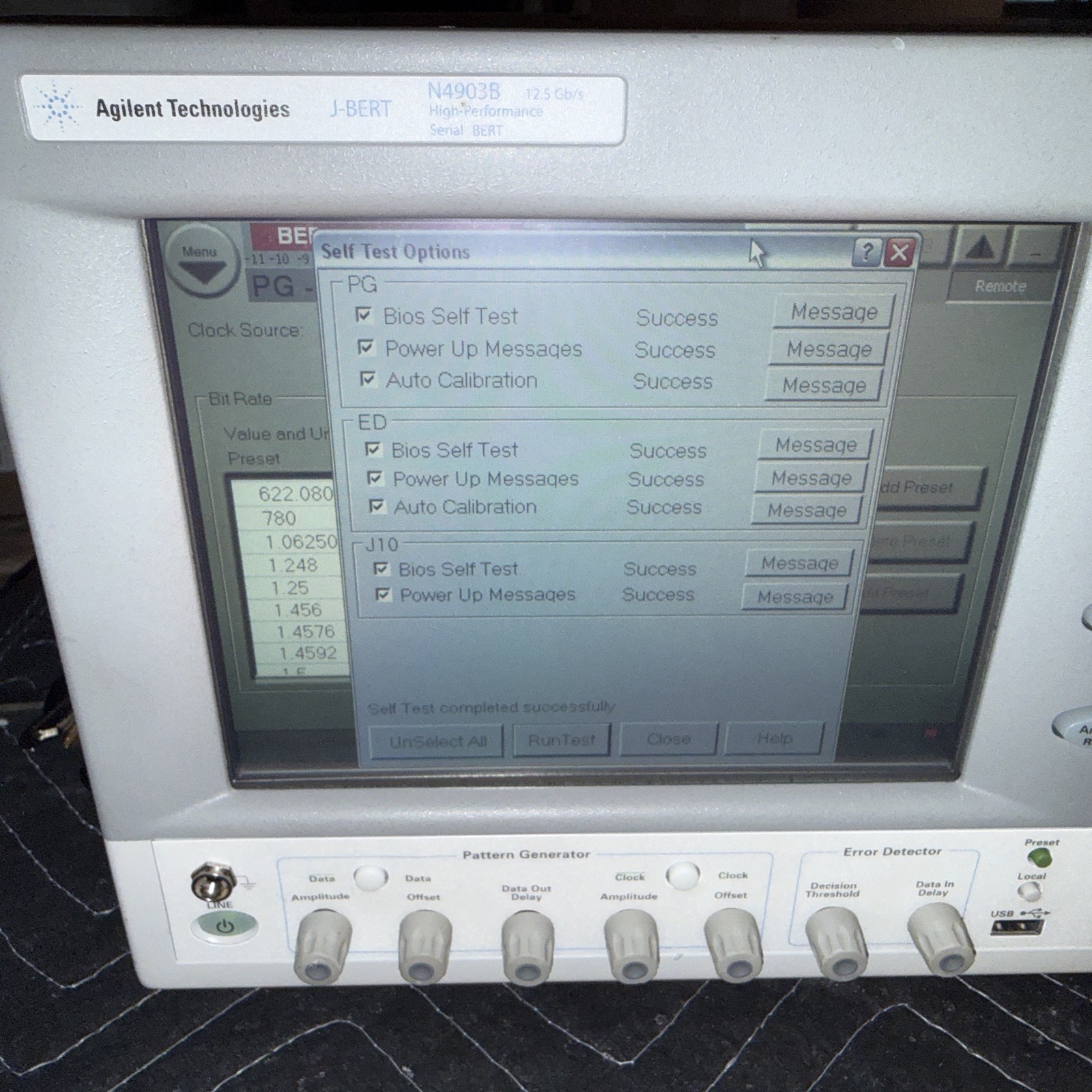Open Message for ED Power Up Messages
Image resolution: width=1092 pixels, height=1092 pixels.
tap(811, 478)
